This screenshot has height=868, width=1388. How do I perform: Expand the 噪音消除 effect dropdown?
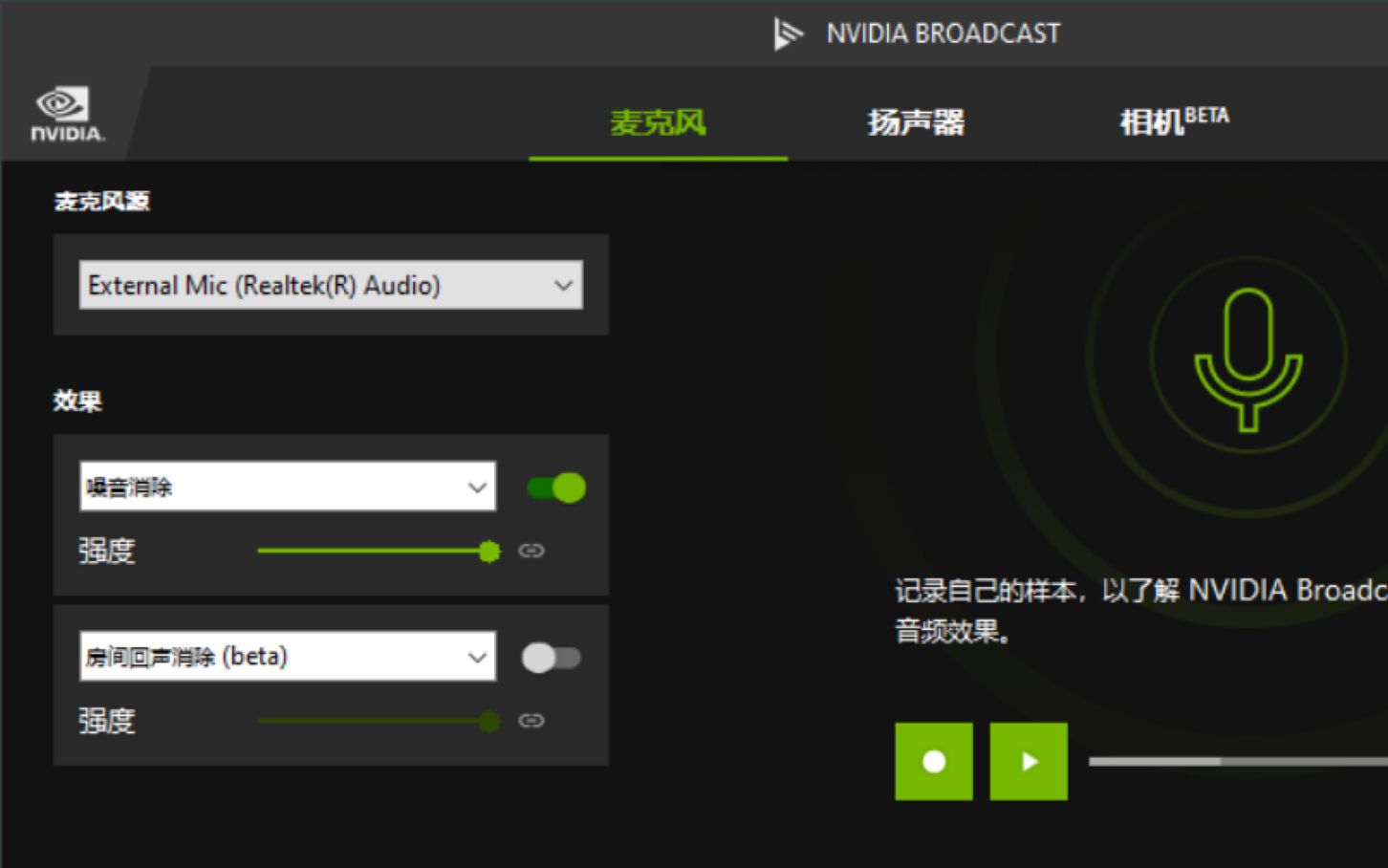[288, 487]
